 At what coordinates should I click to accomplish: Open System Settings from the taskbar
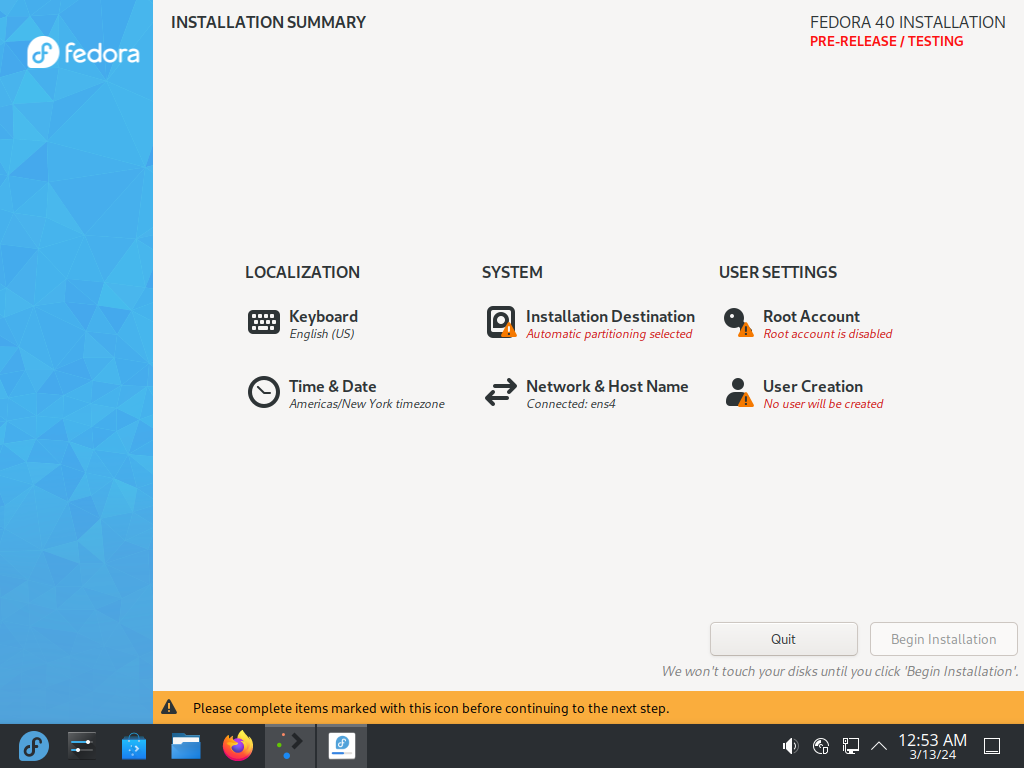tap(82, 746)
